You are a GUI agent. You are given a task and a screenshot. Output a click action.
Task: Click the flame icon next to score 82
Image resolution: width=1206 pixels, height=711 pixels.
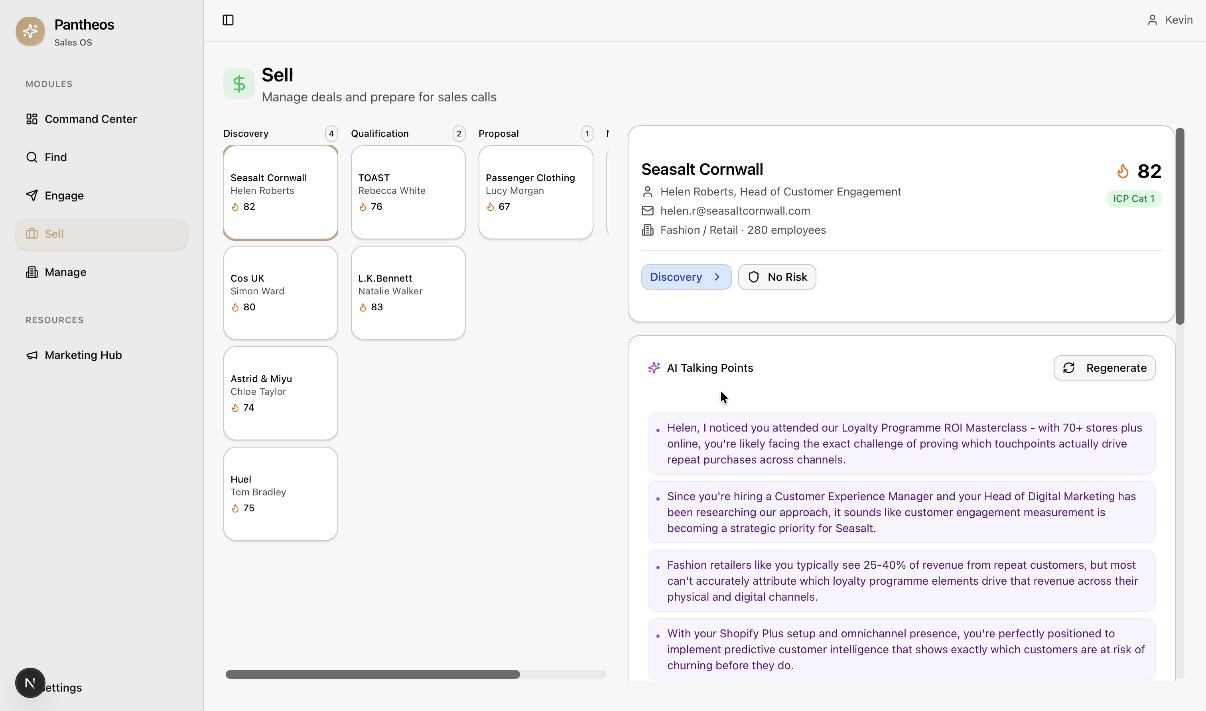1123,171
